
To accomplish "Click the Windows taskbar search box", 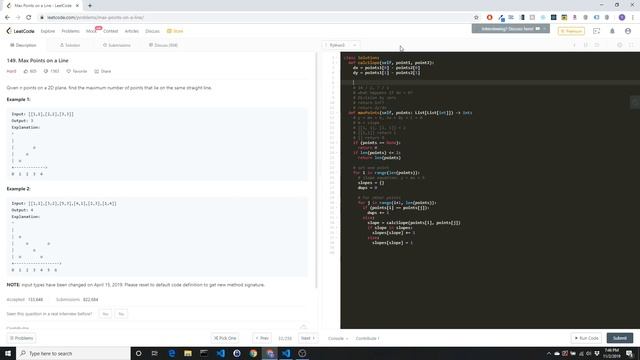I will point(73,353).
